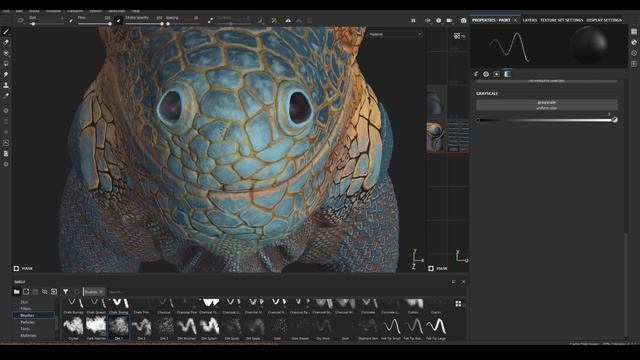
Task: Switch to the Display Settings tab
Action: [x=604, y=20]
